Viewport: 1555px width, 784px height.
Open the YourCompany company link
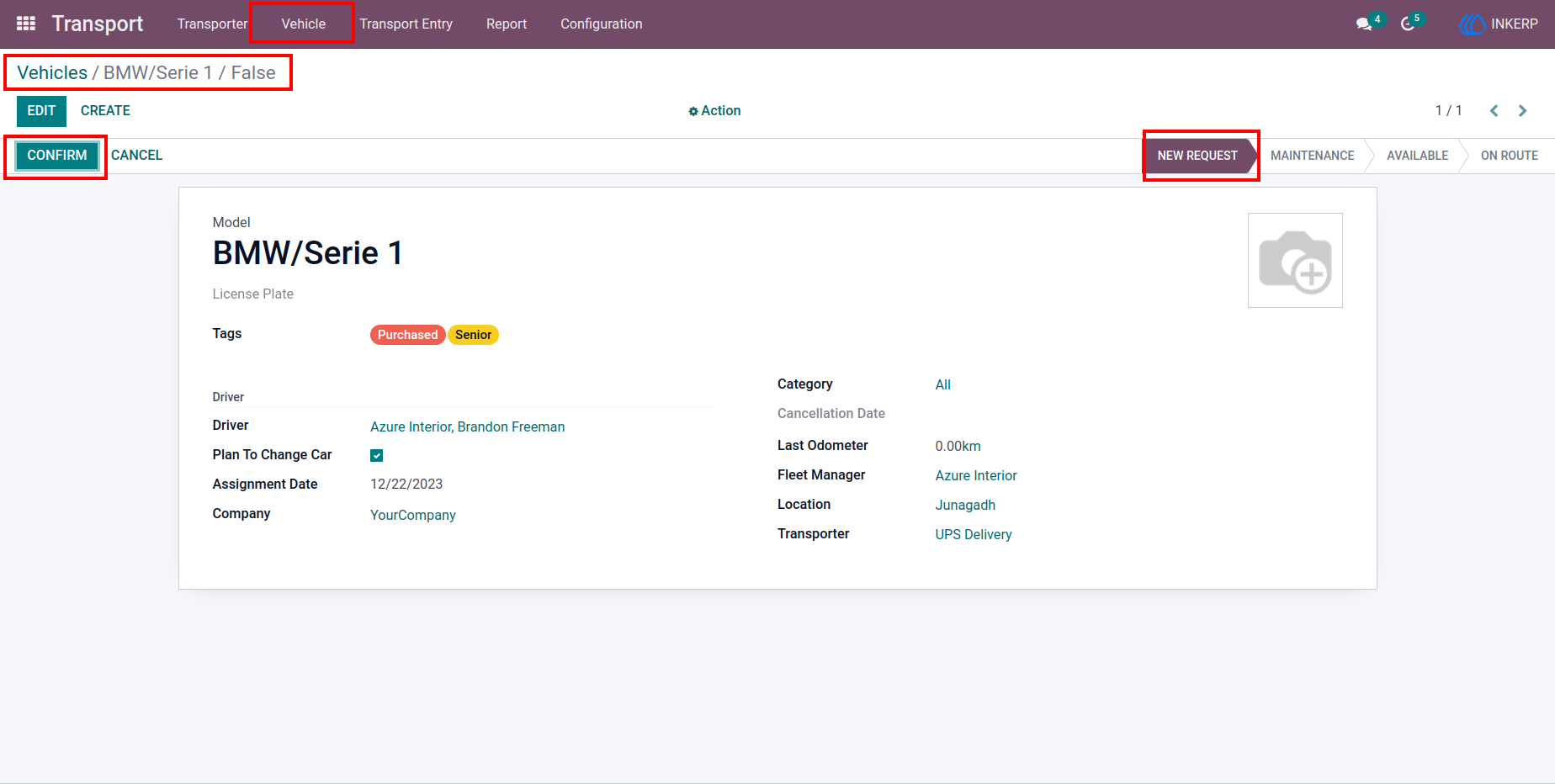click(x=413, y=516)
